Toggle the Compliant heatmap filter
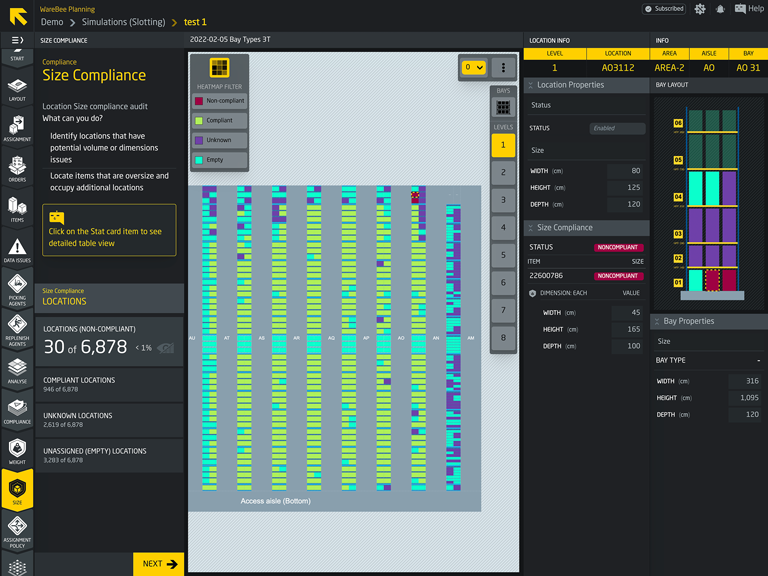Image resolution: width=768 pixels, height=576 pixels. click(x=219, y=120)
